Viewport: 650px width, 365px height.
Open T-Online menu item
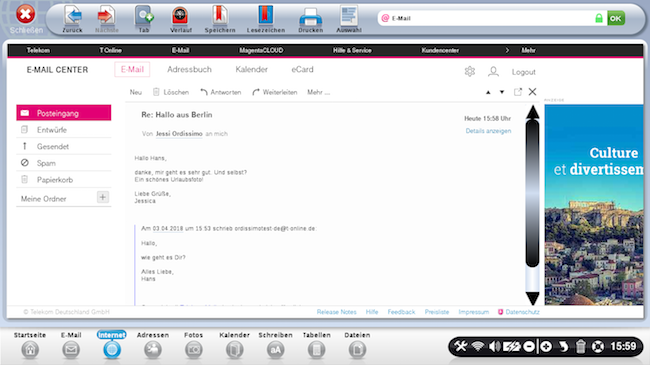110,50
